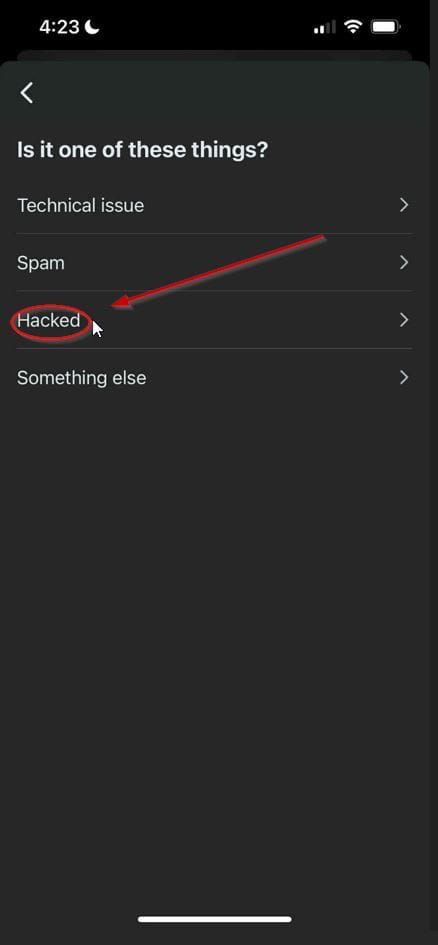Go back using the left arrow icon
Screen dimensions: 438x945
(x=27, y=93)
